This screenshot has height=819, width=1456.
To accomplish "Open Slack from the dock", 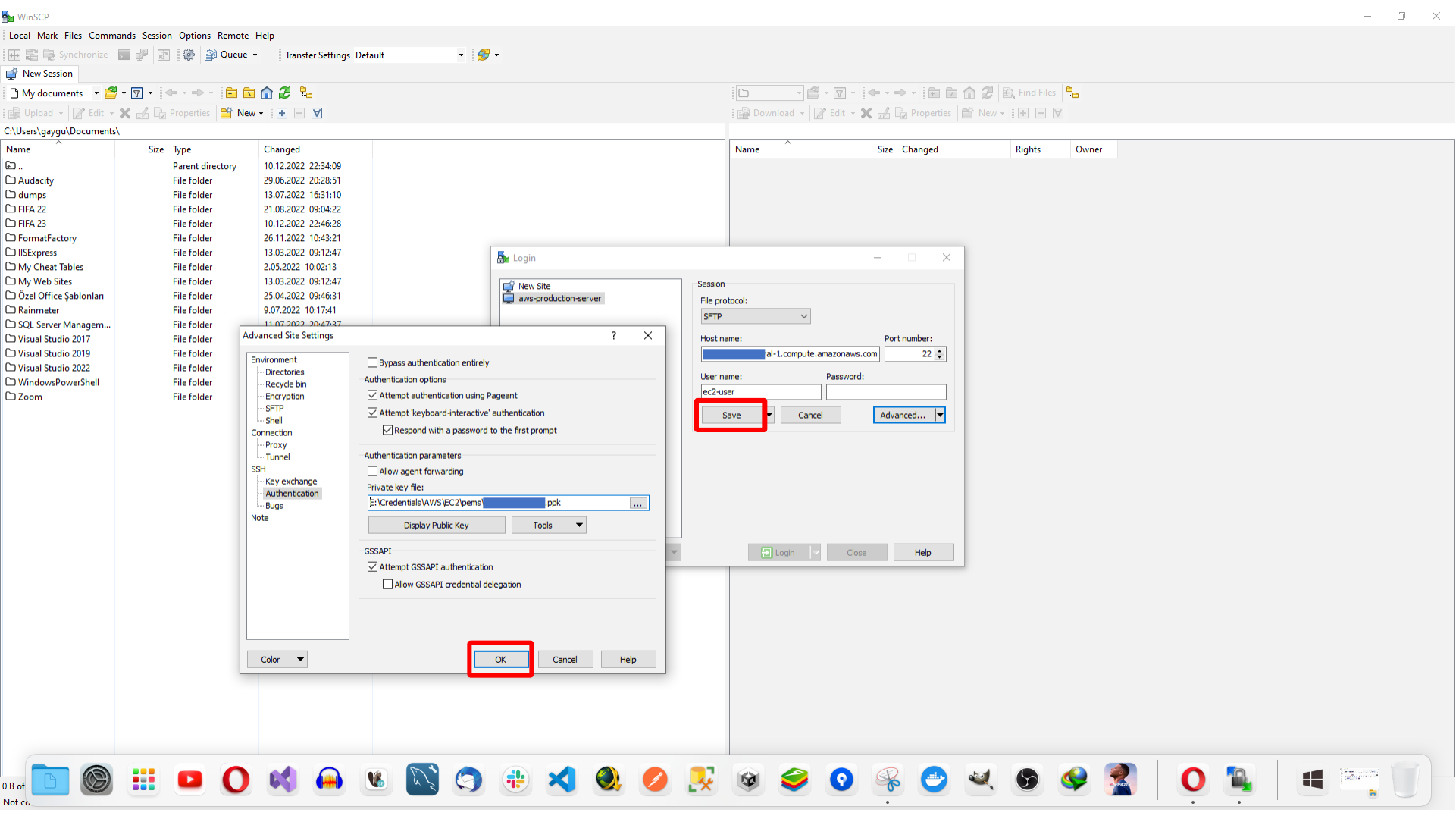I will (515, 780).
